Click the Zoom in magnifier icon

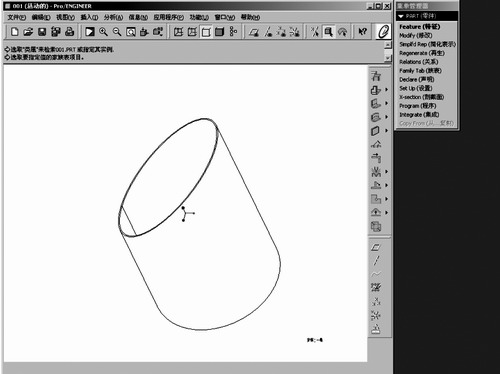tap(103, 32)
